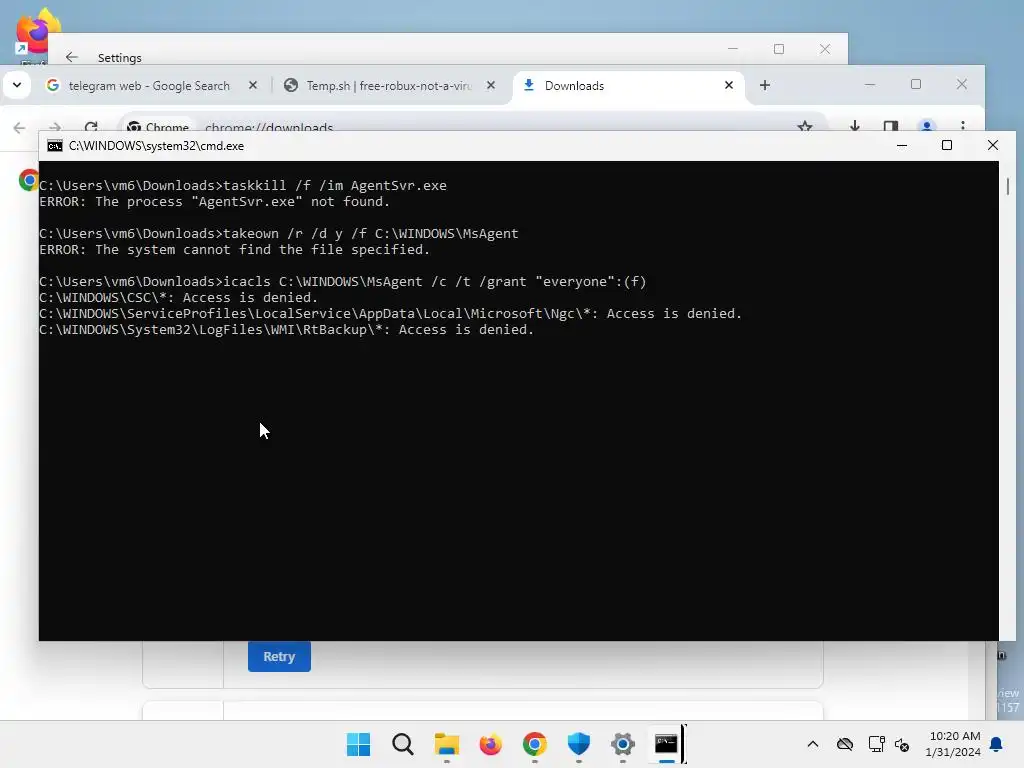
Task: Close the cmd.exe window
Action: (x=993, y=146)
